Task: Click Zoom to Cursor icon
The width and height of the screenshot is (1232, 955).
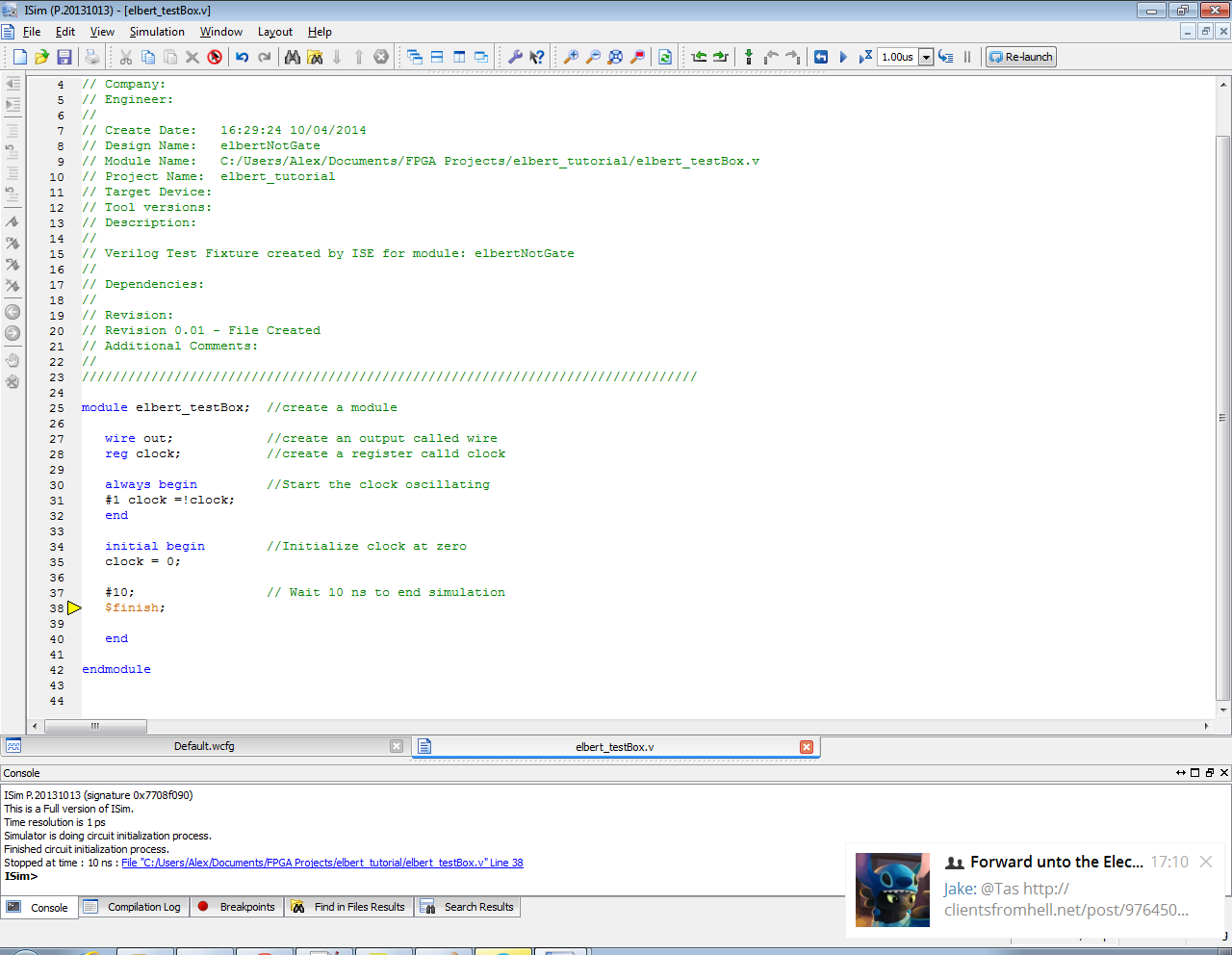Action: (637, 57)
